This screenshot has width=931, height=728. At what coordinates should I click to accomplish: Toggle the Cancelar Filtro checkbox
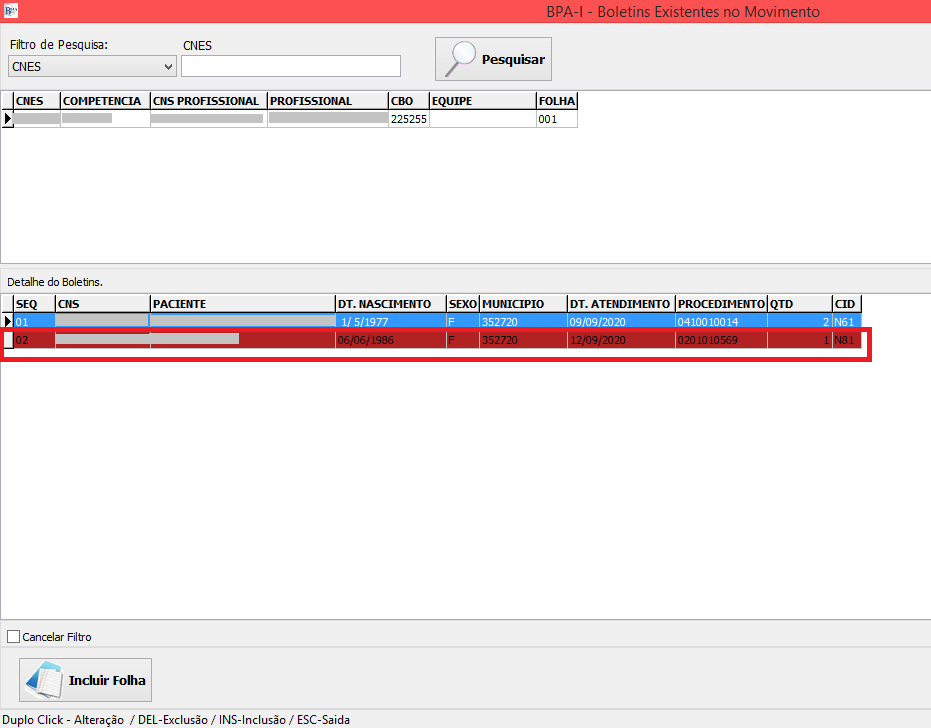[13, 637]
